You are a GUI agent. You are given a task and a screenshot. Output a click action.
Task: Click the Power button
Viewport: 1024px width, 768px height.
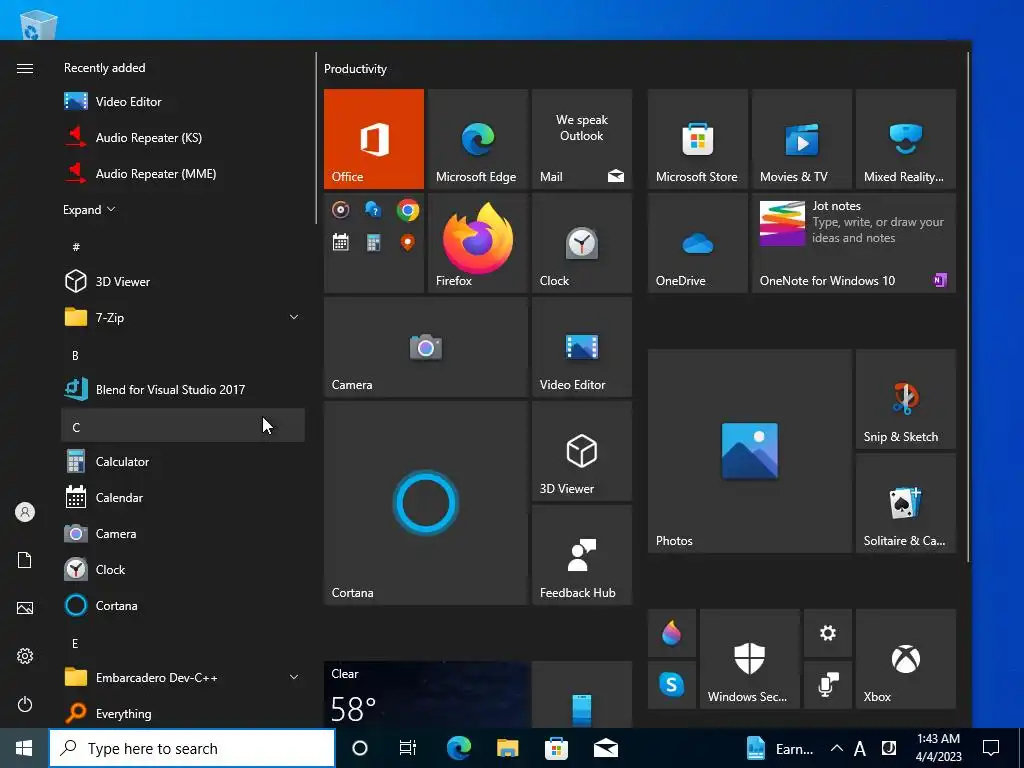[25, 704]
